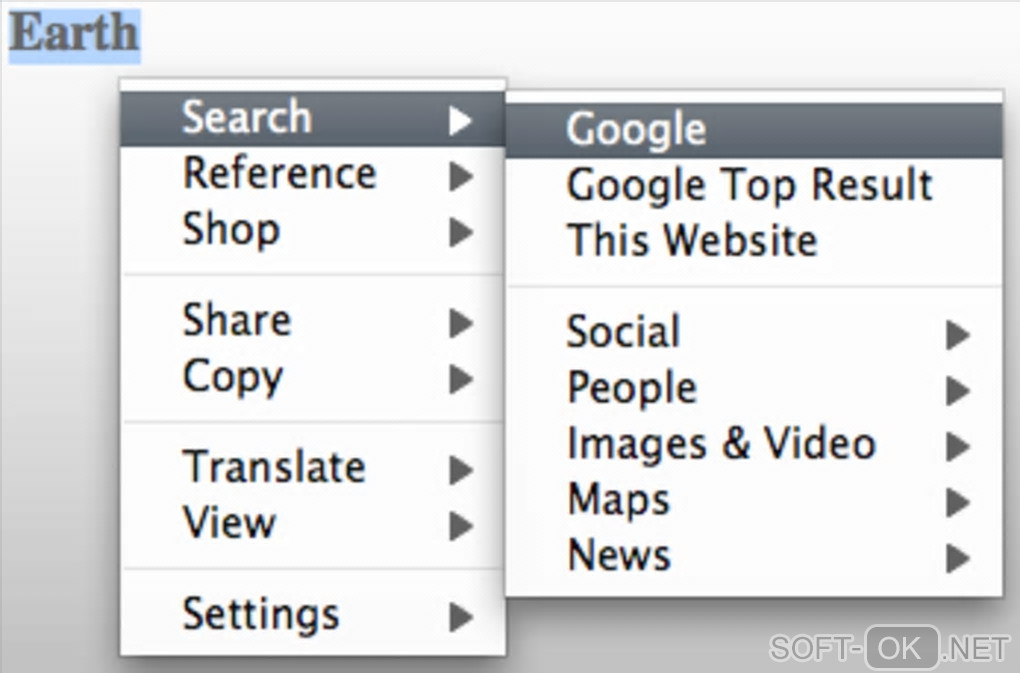Select This Website search option
Image resolution: width=1020 pixels, height=673 pixels.
pyautogui.click(x=692, y=241)
